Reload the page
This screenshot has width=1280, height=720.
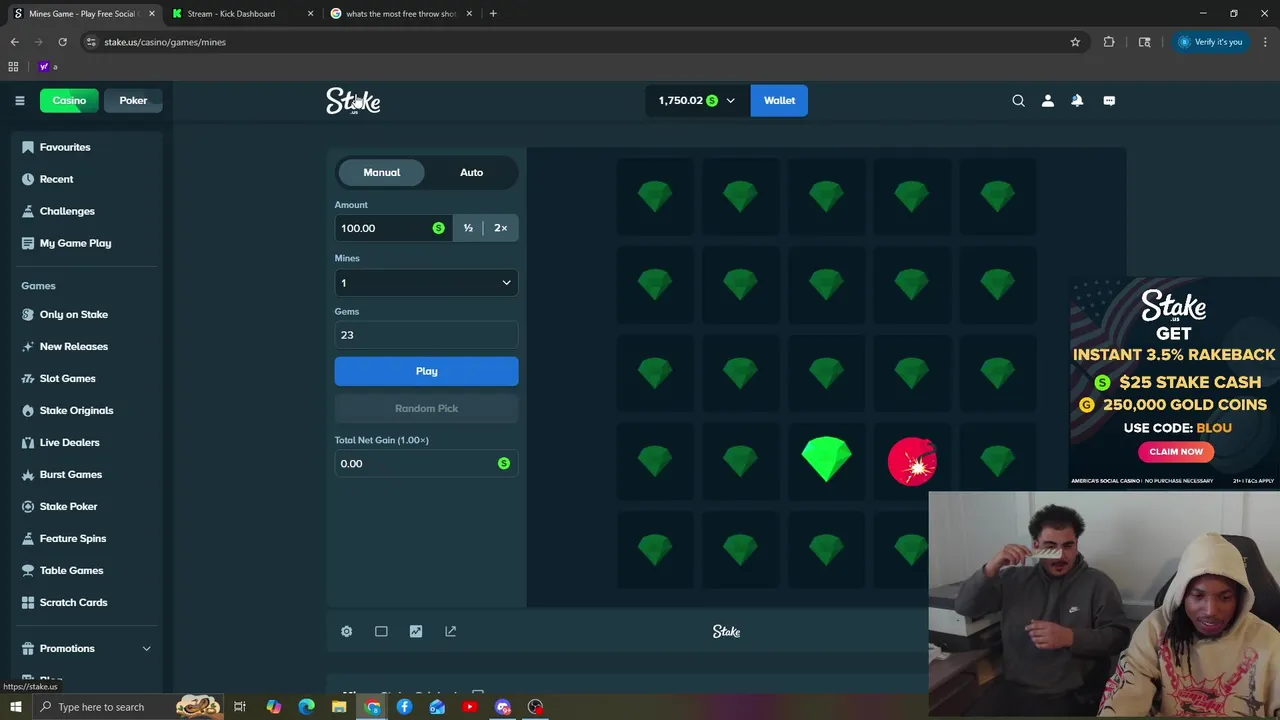click(x=62, y=42)
